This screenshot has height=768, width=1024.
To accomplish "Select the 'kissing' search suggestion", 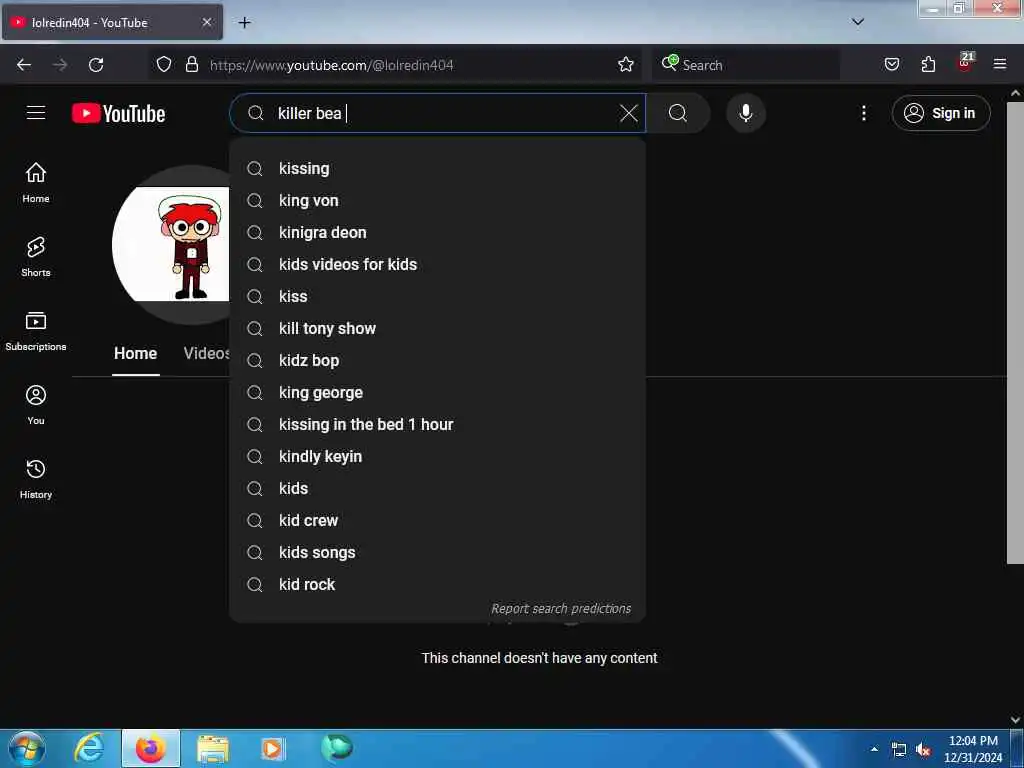I will pyautogui.click(x=438, y=168).
